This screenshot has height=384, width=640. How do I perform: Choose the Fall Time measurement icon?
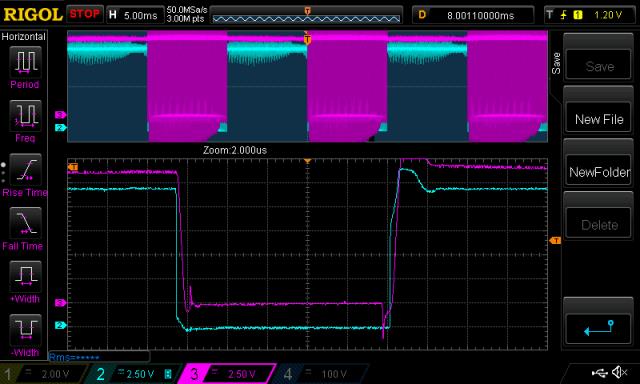click(25, 222)
